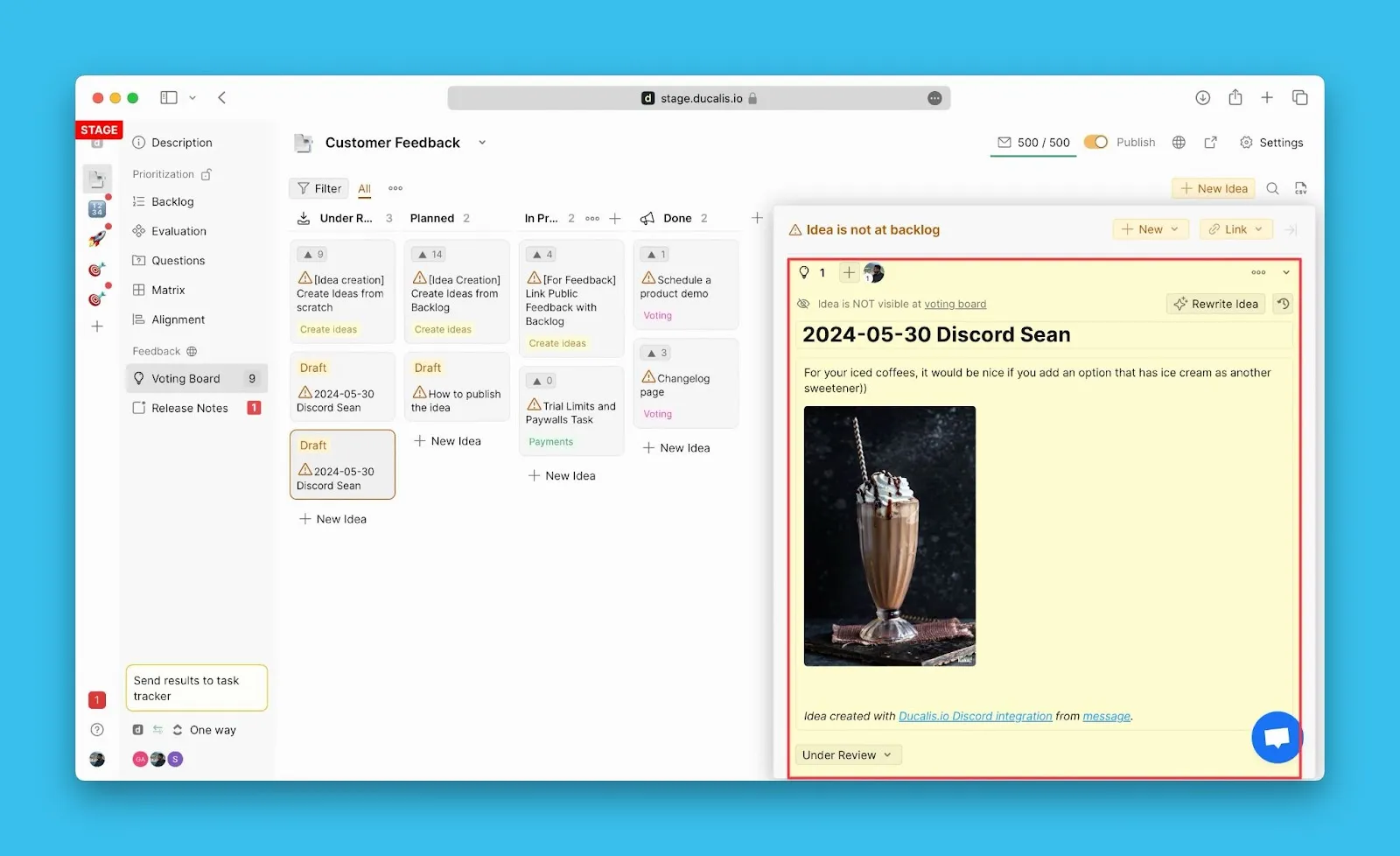The height and width of the screenshot is (856, 1400).
Task: Click the chat support bubble icon
Action: (x=1277, y=737)
